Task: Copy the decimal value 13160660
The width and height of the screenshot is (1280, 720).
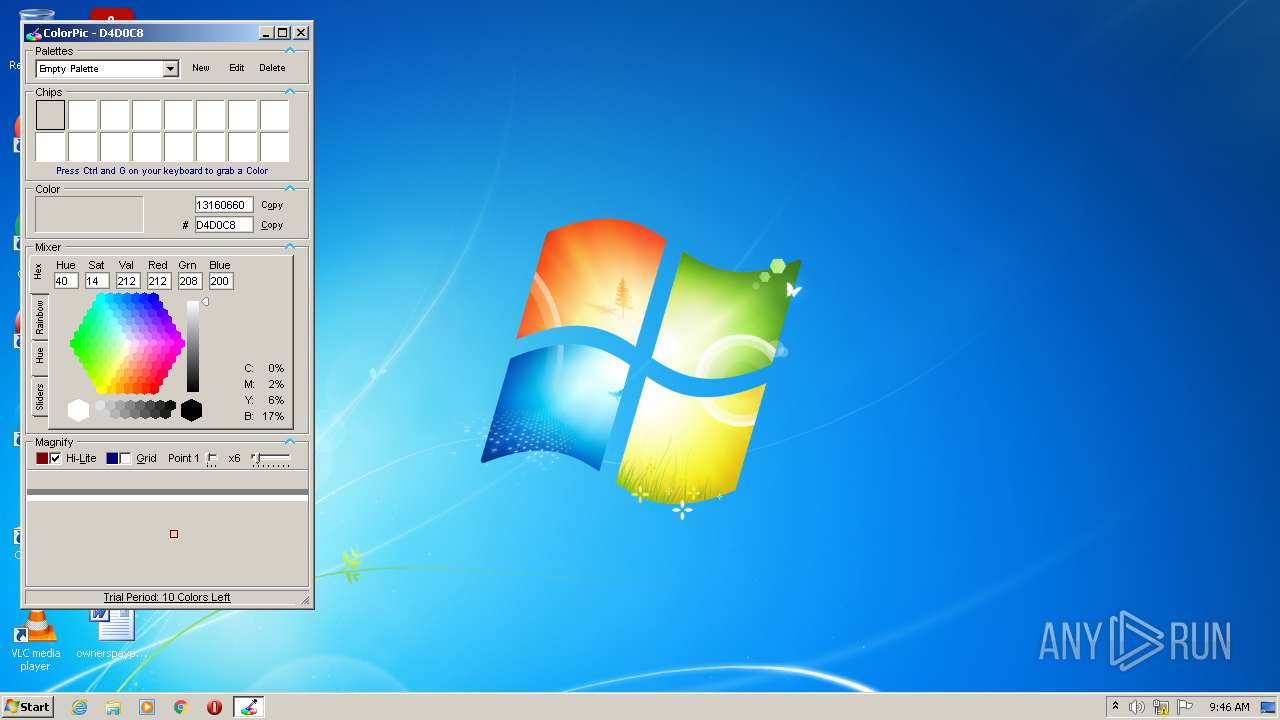Action: (x=272, y=205)
